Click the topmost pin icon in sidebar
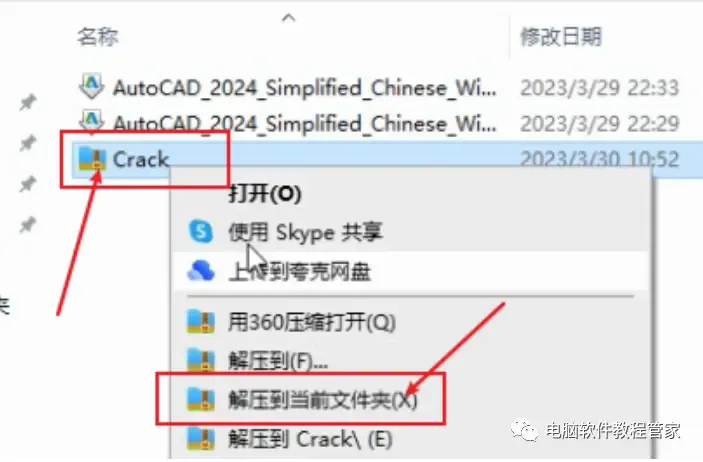This screenshot has width=703, height=462. pos(28,102)
